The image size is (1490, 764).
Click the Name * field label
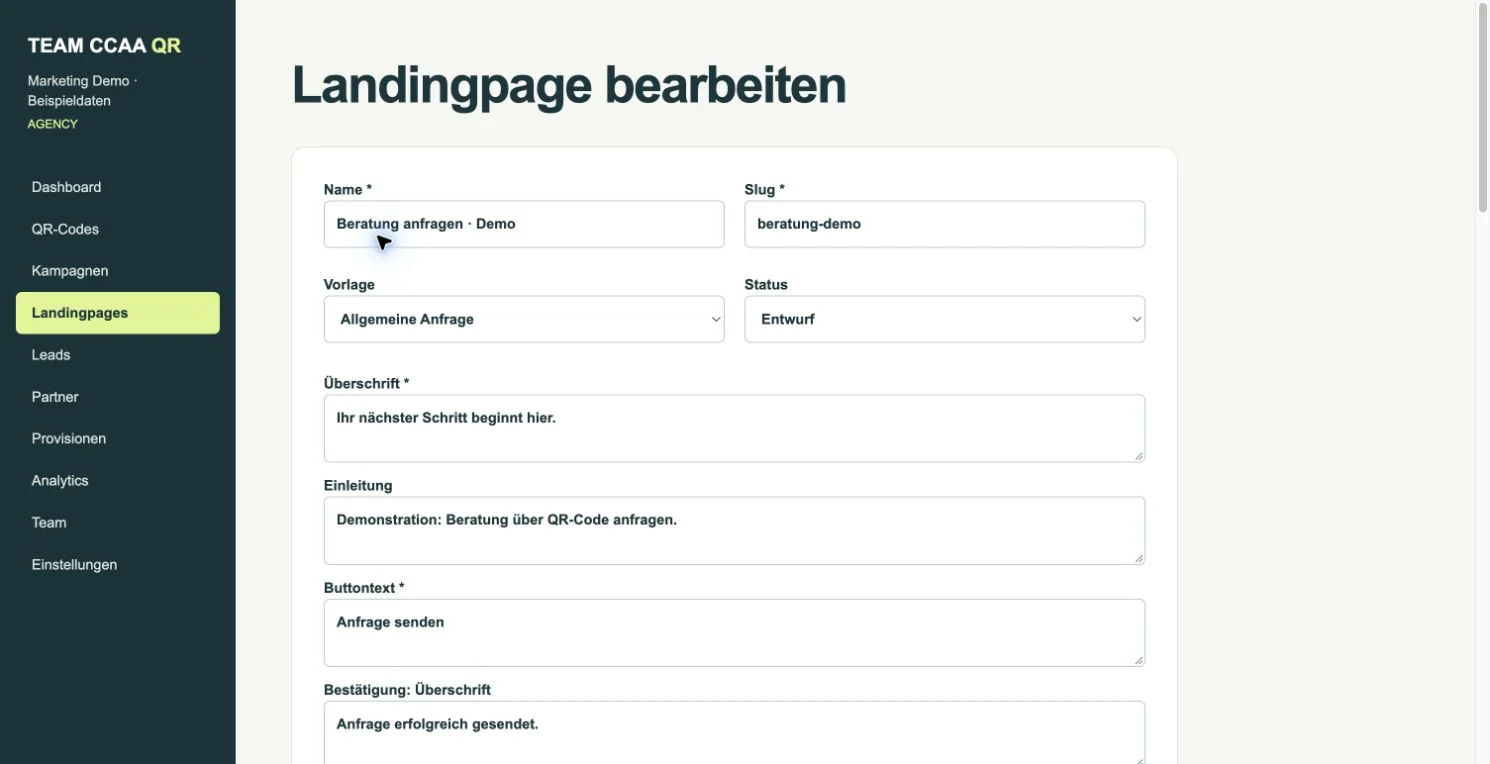[x=348, y=189]
